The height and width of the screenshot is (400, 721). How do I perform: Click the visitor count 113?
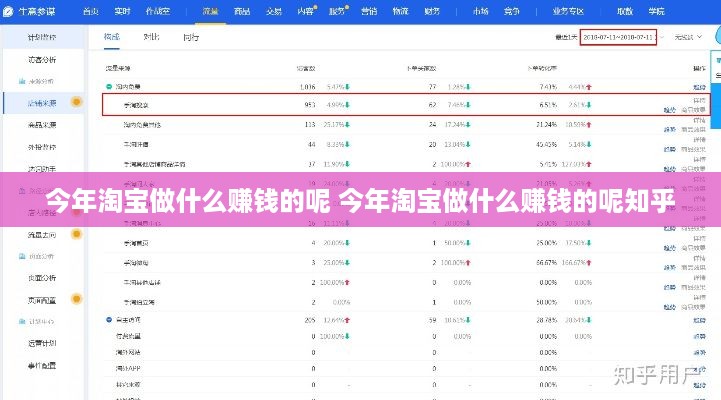[310, 125]
